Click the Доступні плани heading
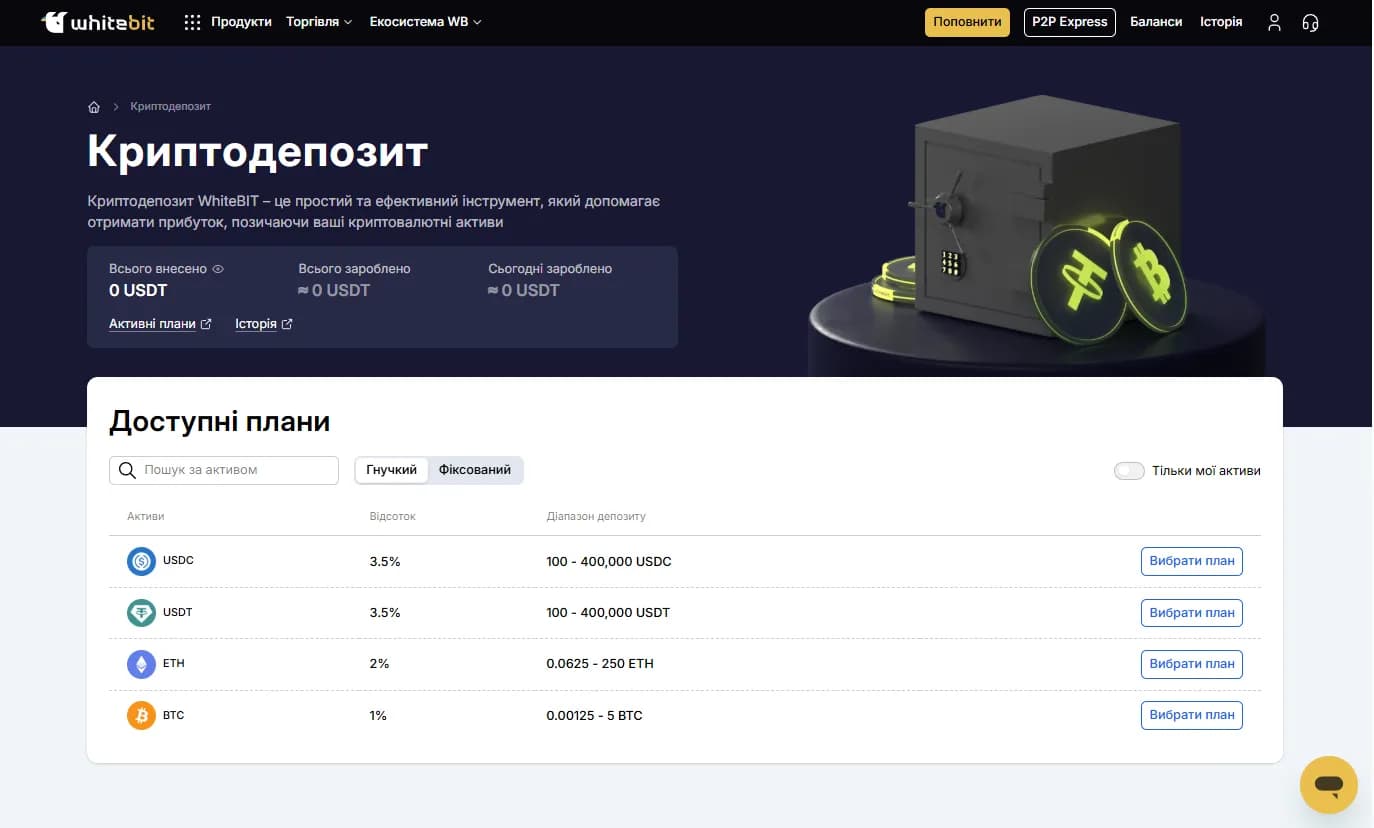Image resolution: width=1374 pixels, height=828 pixels. tap(219, 421)
